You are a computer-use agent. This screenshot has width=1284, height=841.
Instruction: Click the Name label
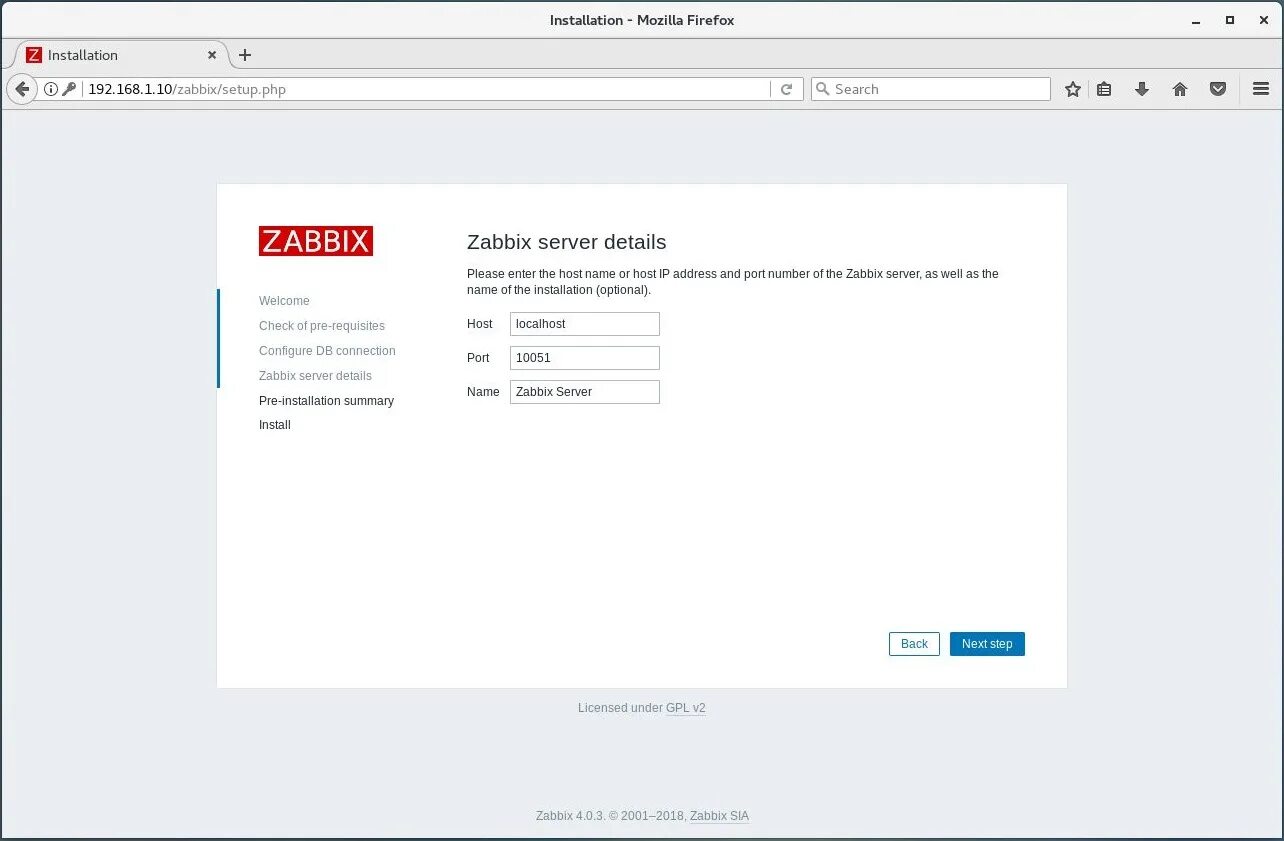(x=483, y=392)
